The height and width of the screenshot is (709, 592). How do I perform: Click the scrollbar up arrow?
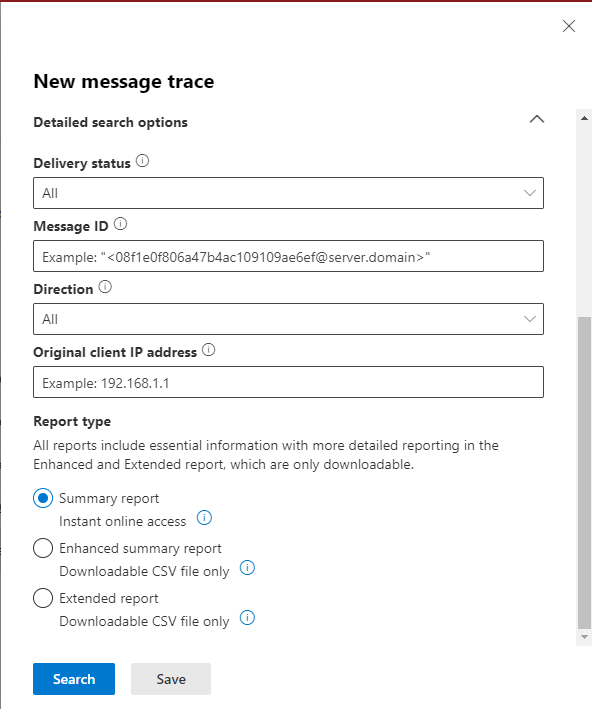tap(584, 118)
